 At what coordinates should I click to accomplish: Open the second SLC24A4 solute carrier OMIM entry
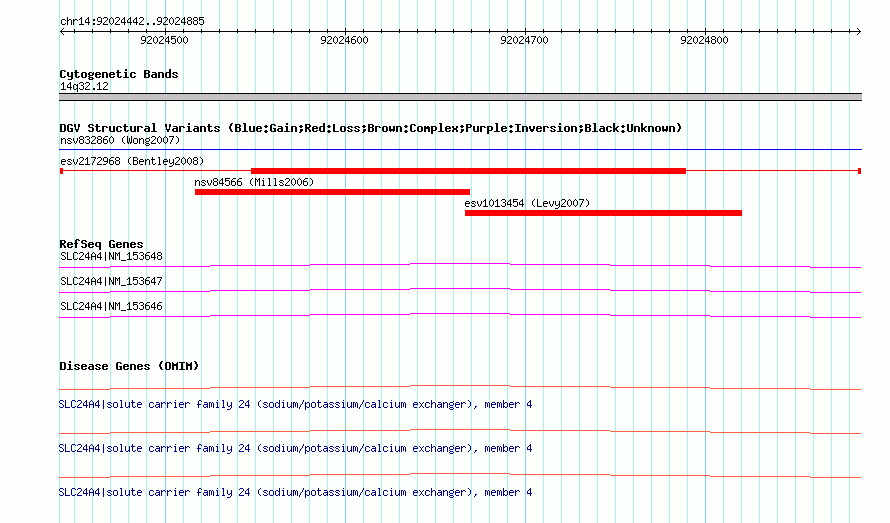pyautogui.click(x=295, y=448)
